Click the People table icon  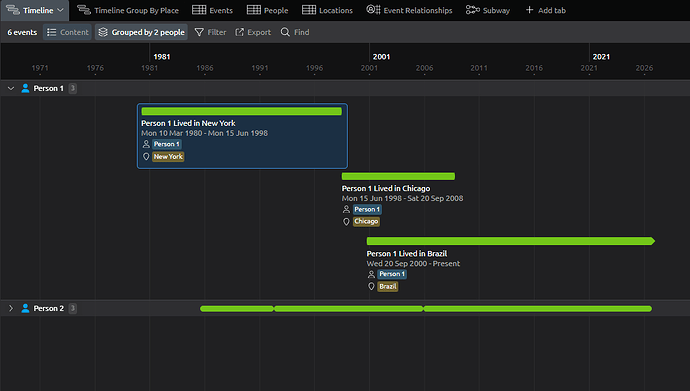coord(253,10)
